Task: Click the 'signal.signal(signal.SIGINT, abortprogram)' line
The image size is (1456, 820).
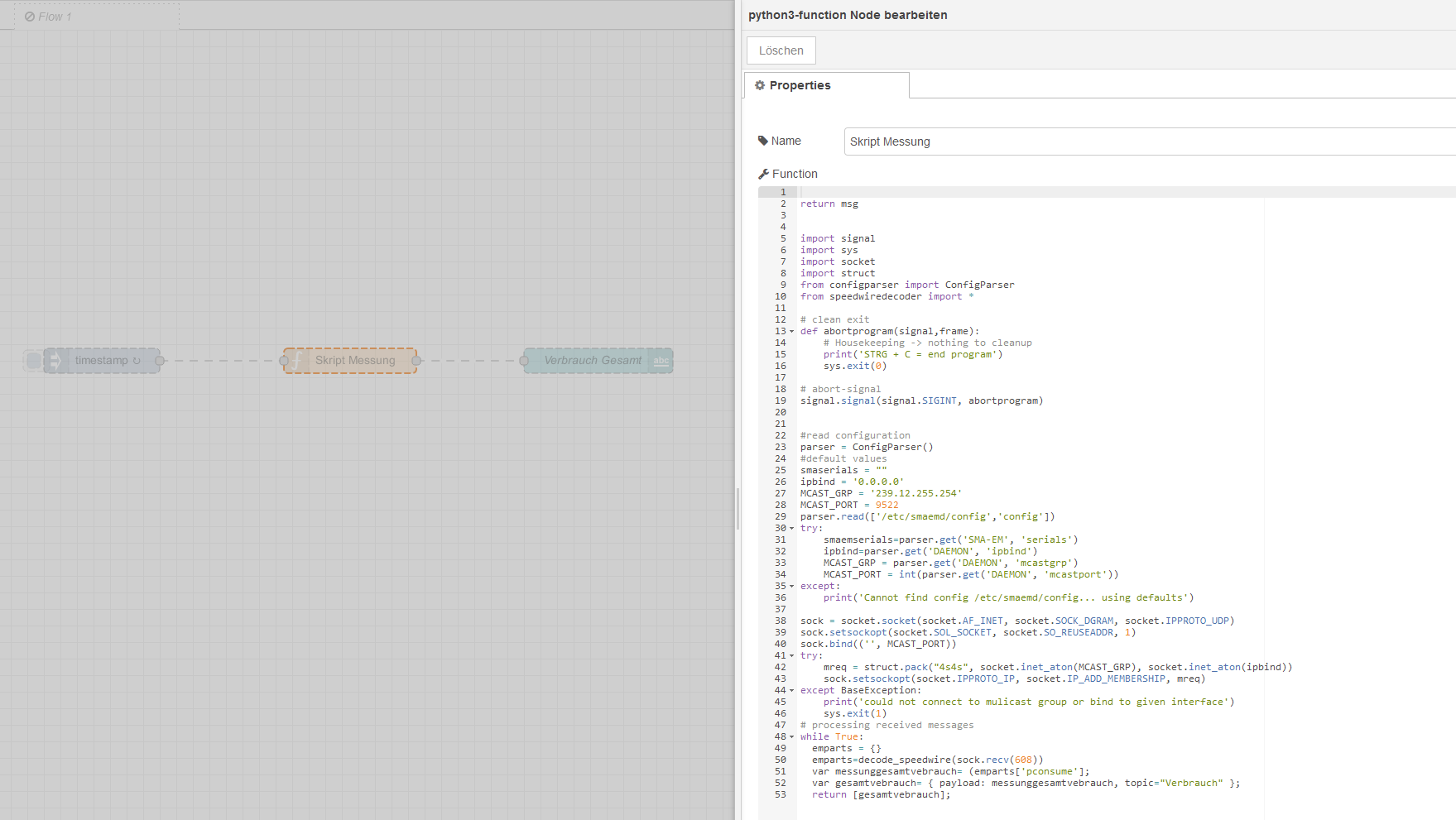Action: click(922, 400)
